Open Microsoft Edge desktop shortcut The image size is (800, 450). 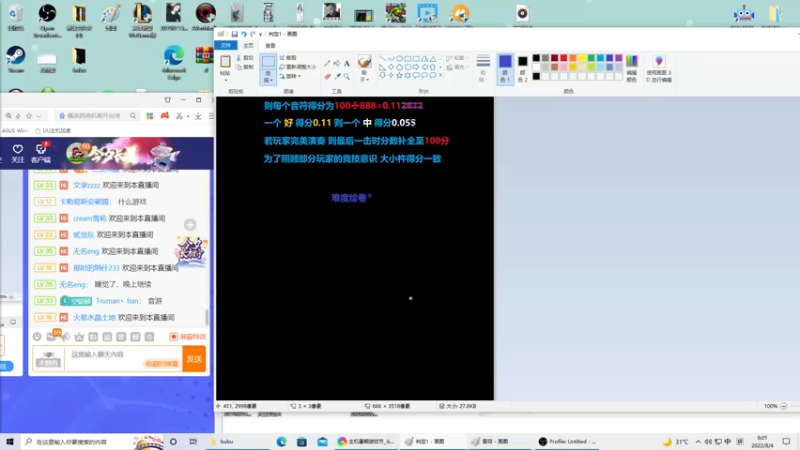[174, 62]
